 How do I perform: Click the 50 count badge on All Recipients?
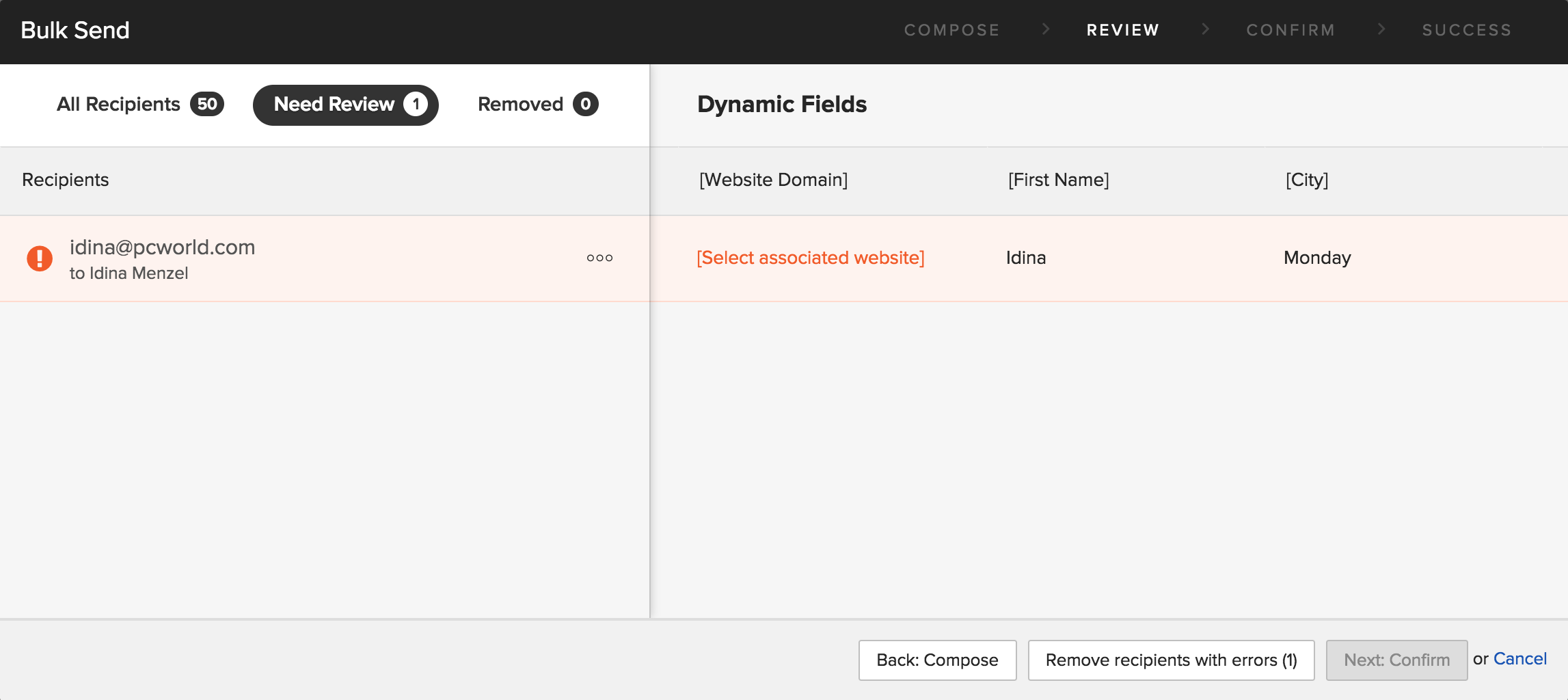pyautogui.click(x=207, y=104)
